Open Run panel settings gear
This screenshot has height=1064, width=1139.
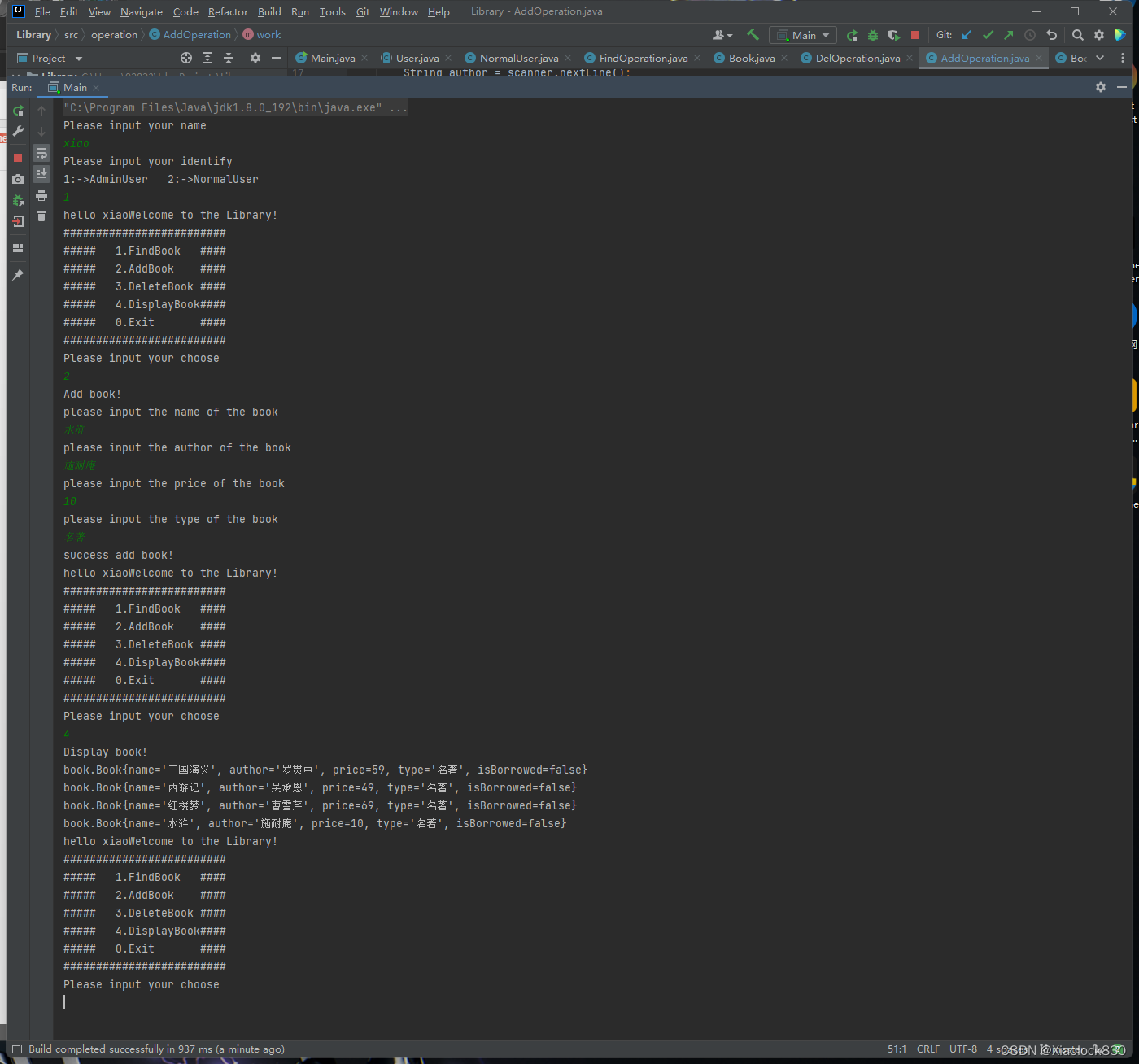click(x=1101, y=87)
